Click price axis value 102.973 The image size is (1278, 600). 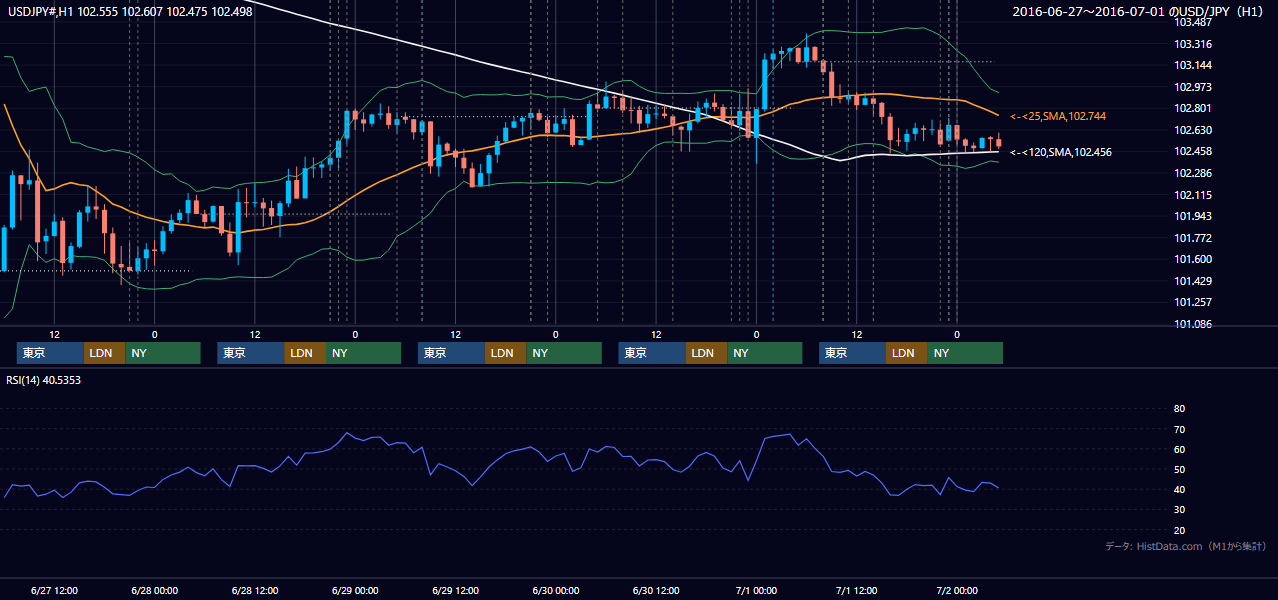click(x=1193, y=87)
